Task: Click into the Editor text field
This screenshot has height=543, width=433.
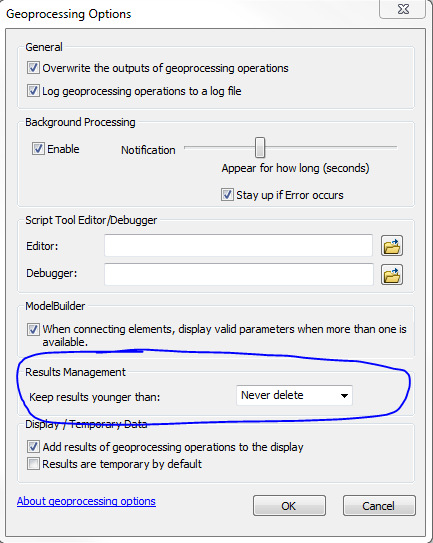Action: pos(238,246)
